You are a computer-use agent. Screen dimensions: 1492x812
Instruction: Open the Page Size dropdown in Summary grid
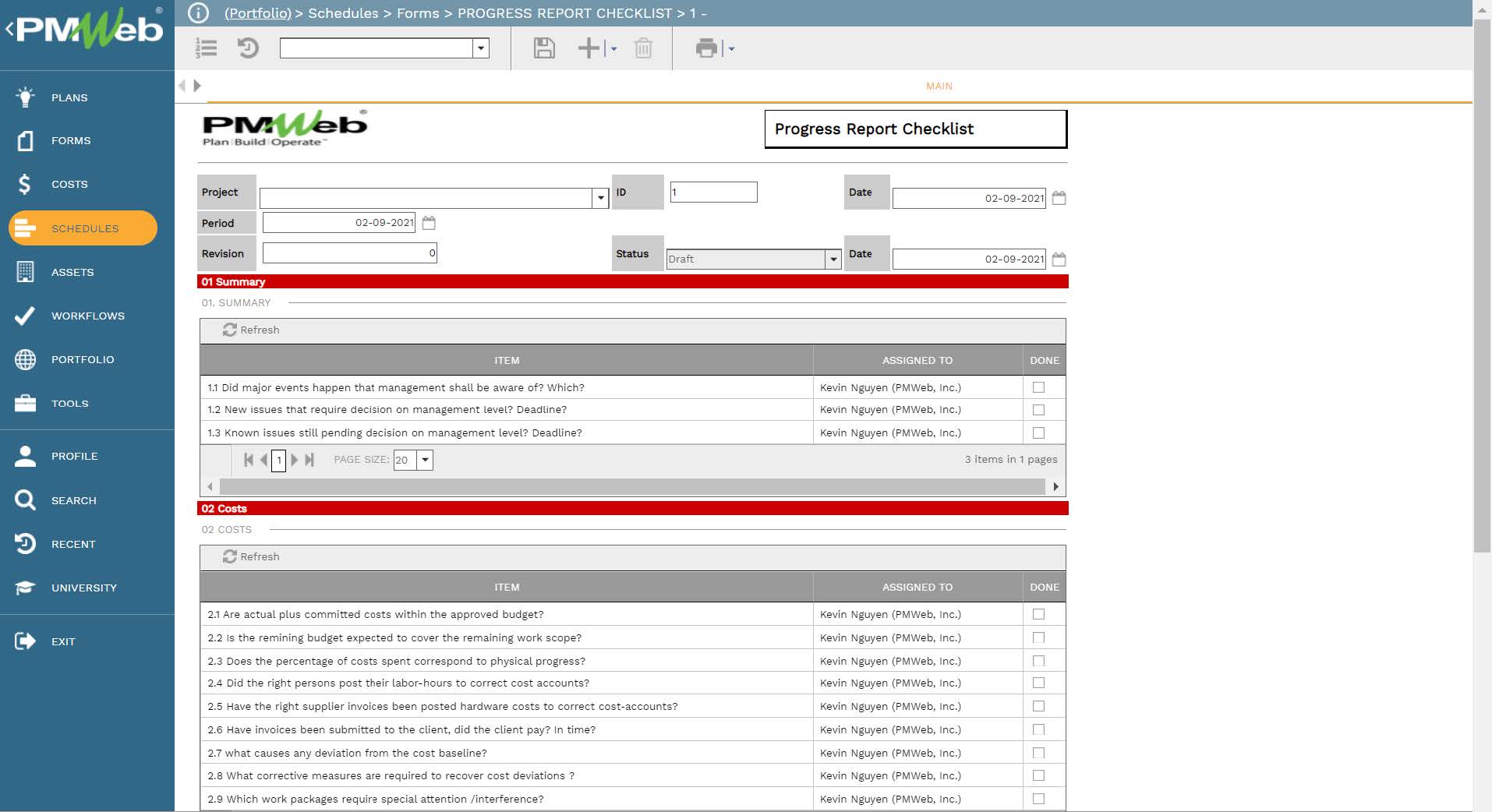pyautogui.click(x=425, y=460)
